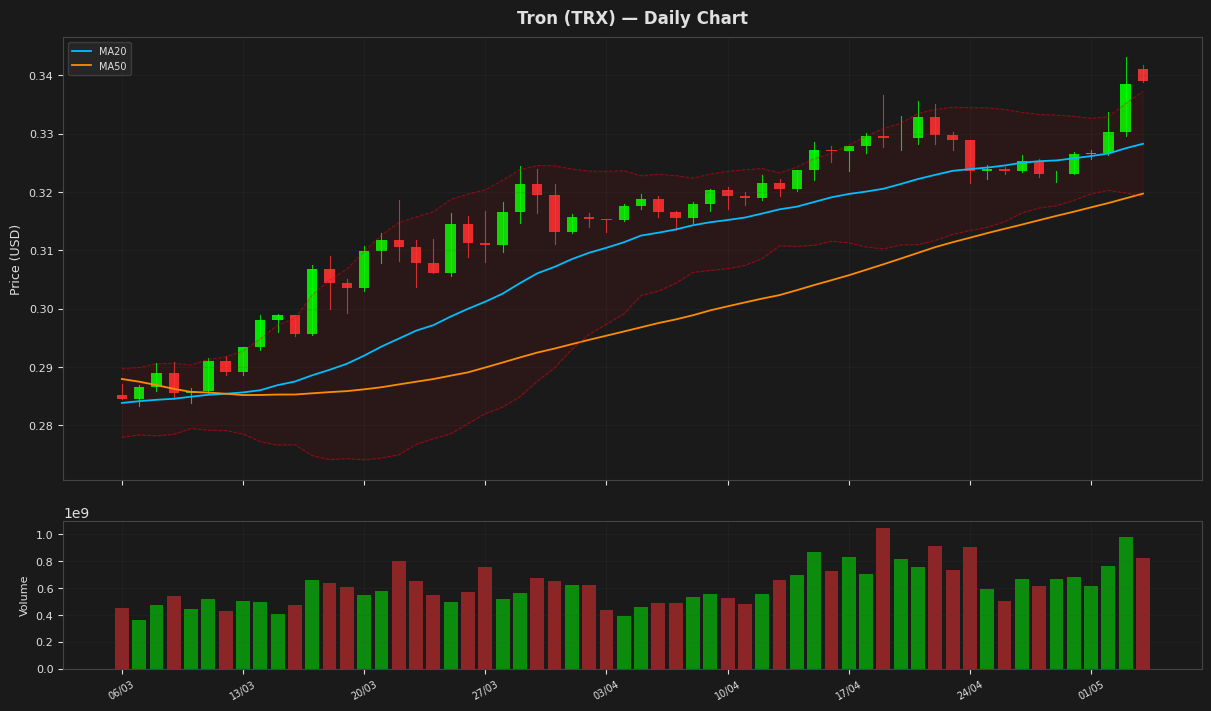
Task: Select the 0.30 price tick label
Action: (41, 309)
